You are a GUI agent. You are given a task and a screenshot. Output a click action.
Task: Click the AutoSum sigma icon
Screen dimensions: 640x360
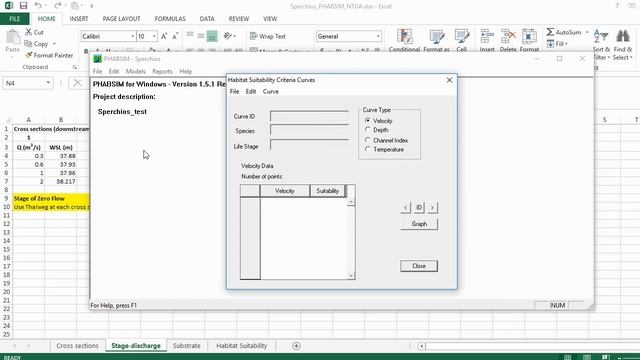(550, 32)
